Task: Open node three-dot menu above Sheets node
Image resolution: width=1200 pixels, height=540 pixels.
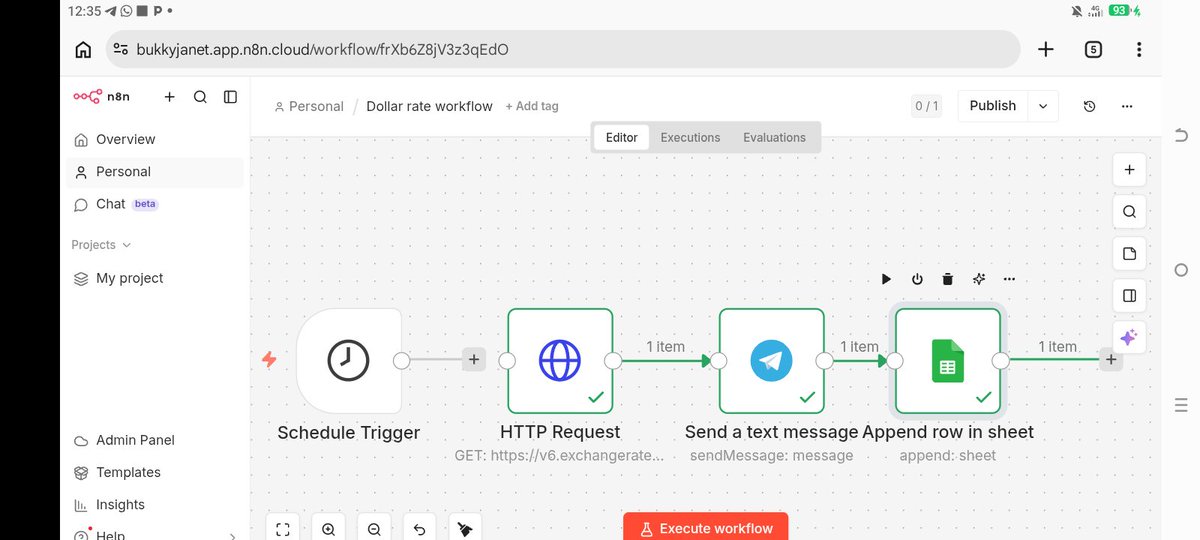Action: (x=1010, y=279)
